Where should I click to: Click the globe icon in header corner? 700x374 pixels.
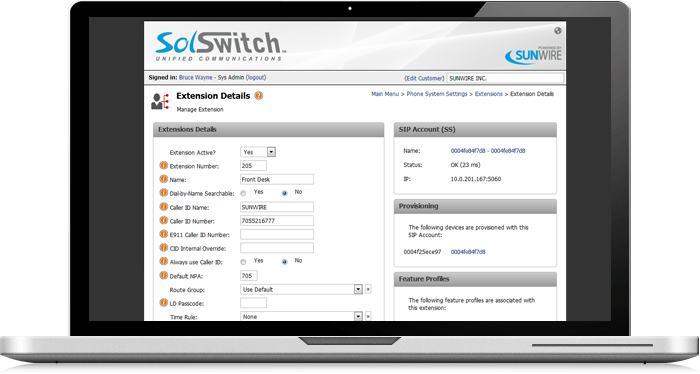tap(558, 31)
